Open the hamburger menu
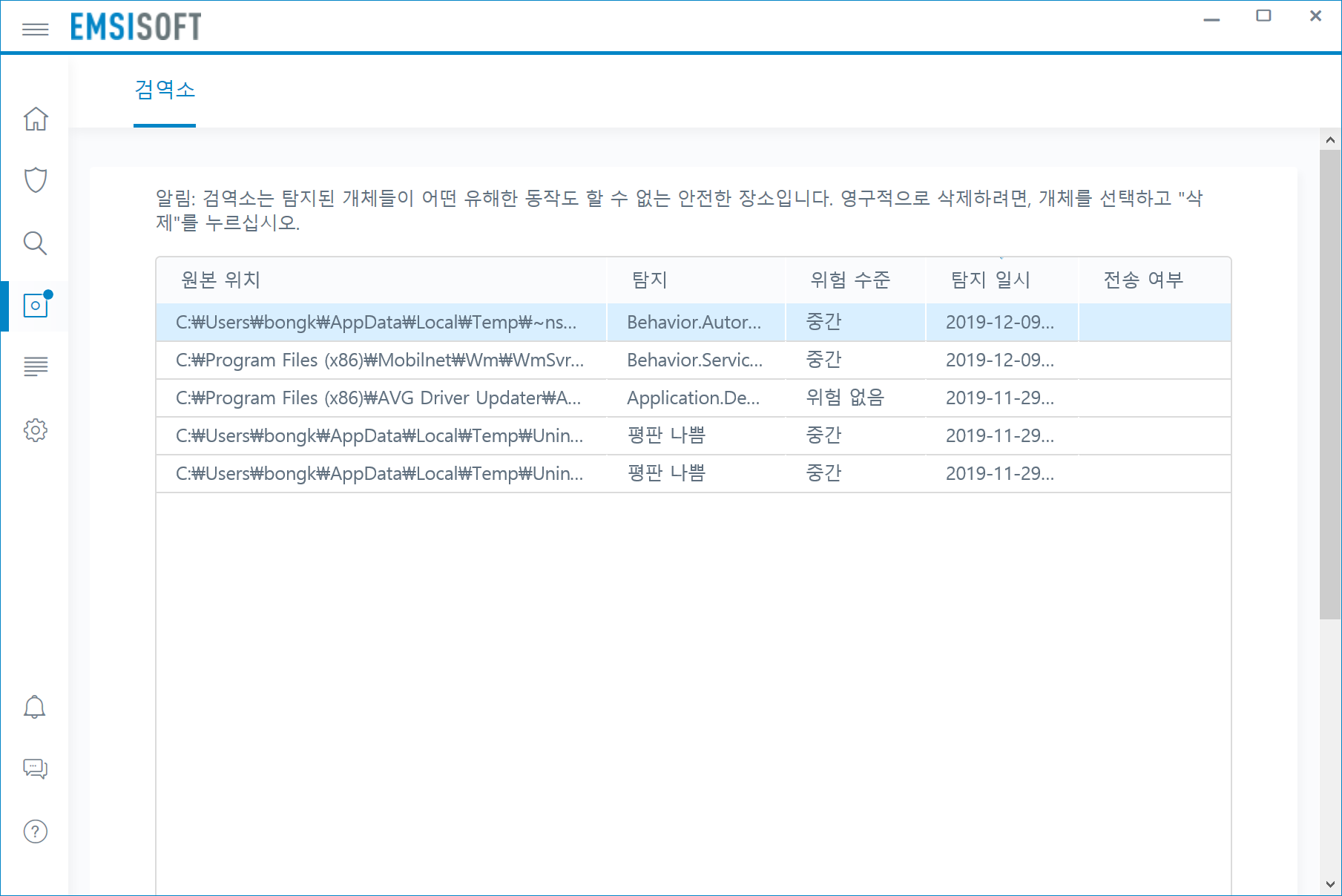Viewport: 1342px width, 896px height. 35,29
